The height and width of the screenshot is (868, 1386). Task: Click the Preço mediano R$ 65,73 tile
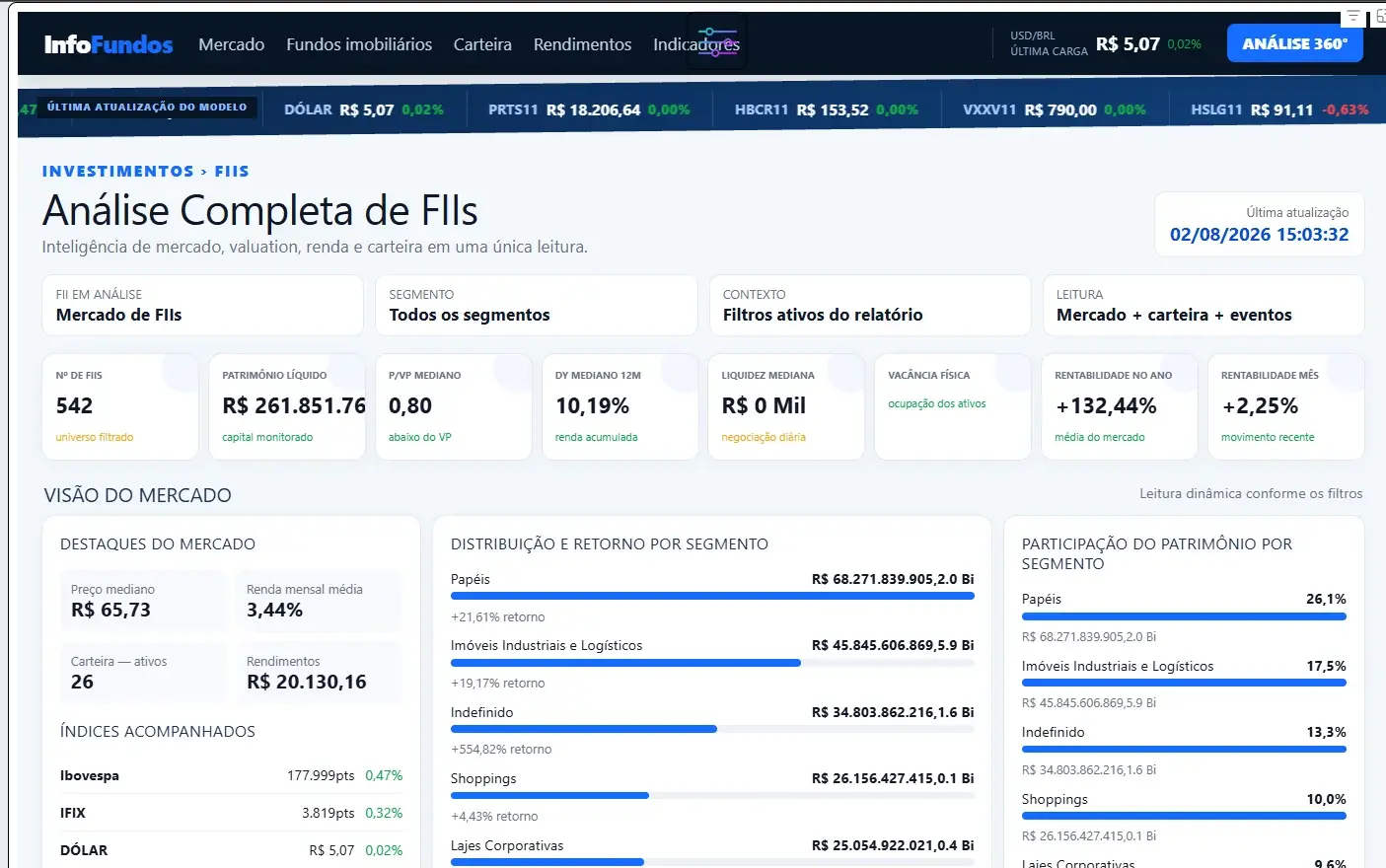tap(142, 601)
